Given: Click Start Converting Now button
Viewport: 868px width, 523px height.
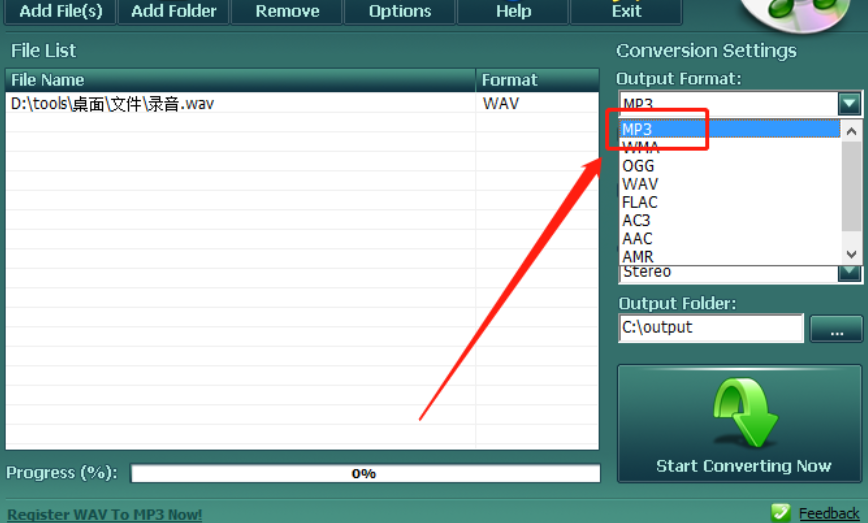Looking at the screenshot, I should (x=740, y=423).
